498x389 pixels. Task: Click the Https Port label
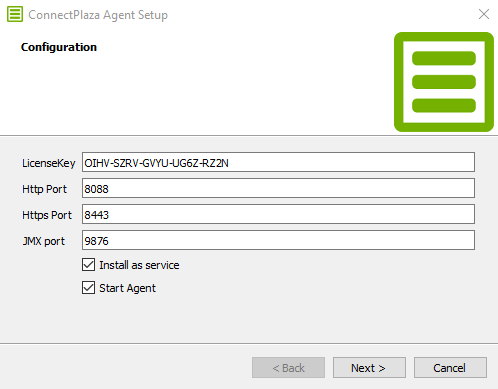(x=47, y=215)
